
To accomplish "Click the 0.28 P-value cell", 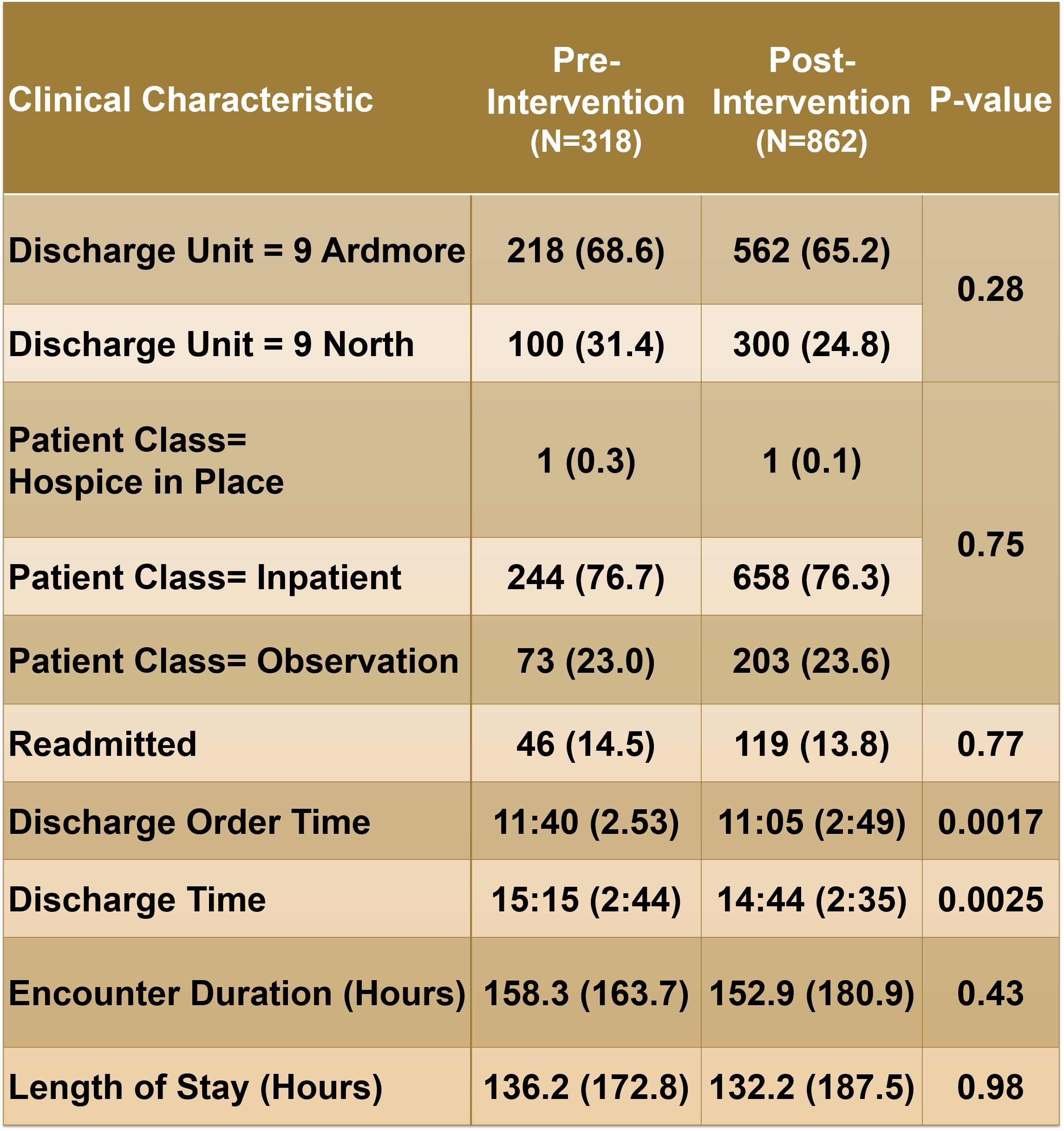I will (x=990, y=289).
